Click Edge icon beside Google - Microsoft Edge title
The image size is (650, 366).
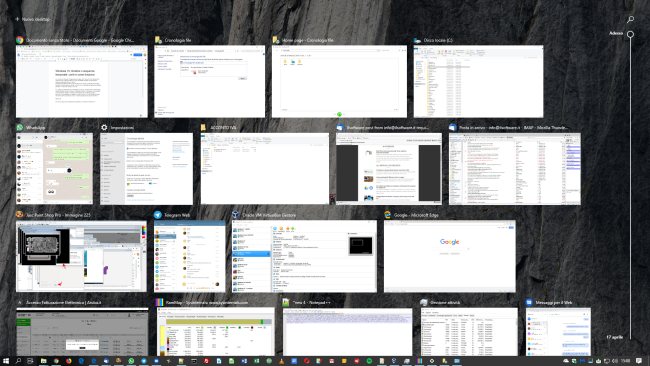[x=388, y=215]
